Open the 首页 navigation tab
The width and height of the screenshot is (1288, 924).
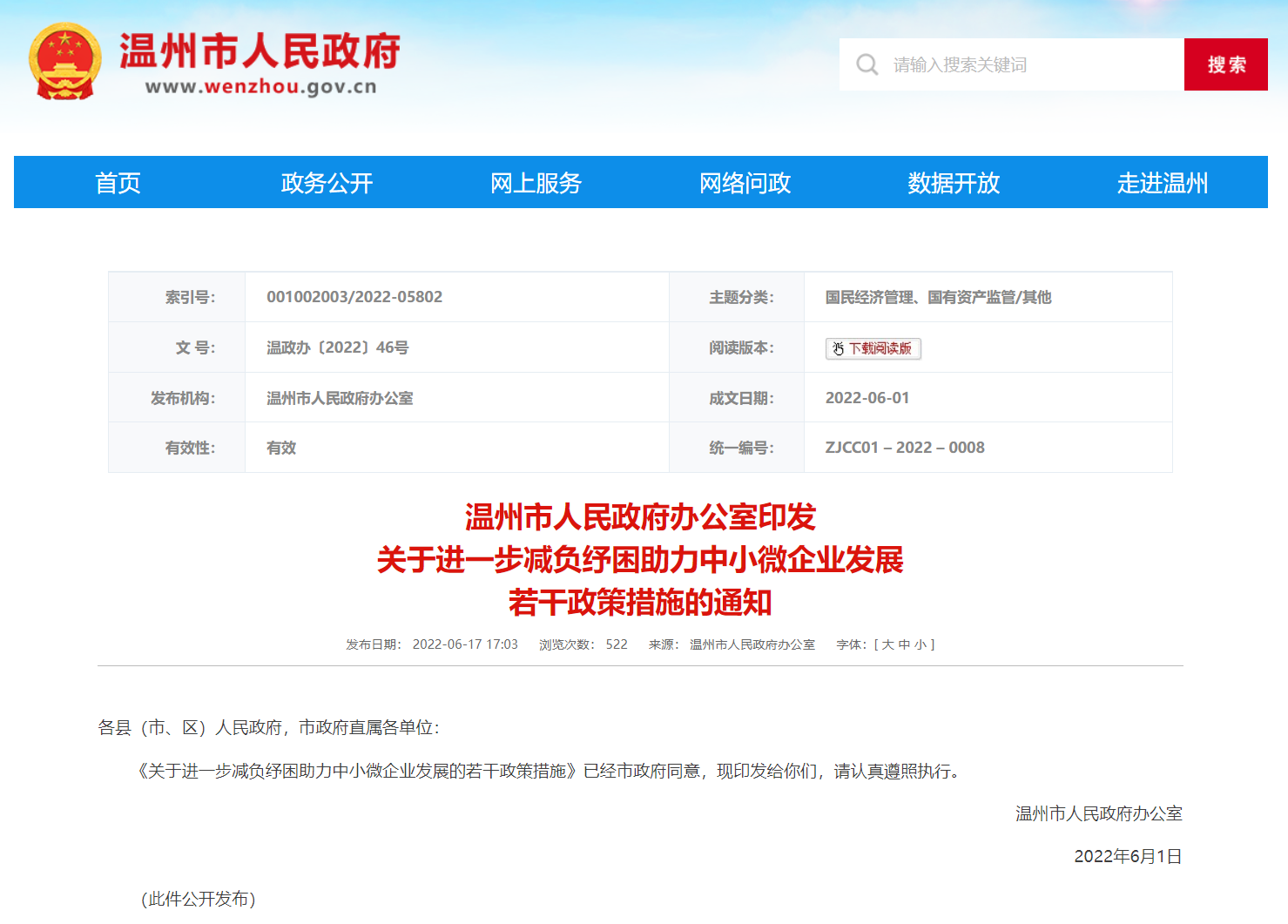pyautogui.click(x=118, y=183)
